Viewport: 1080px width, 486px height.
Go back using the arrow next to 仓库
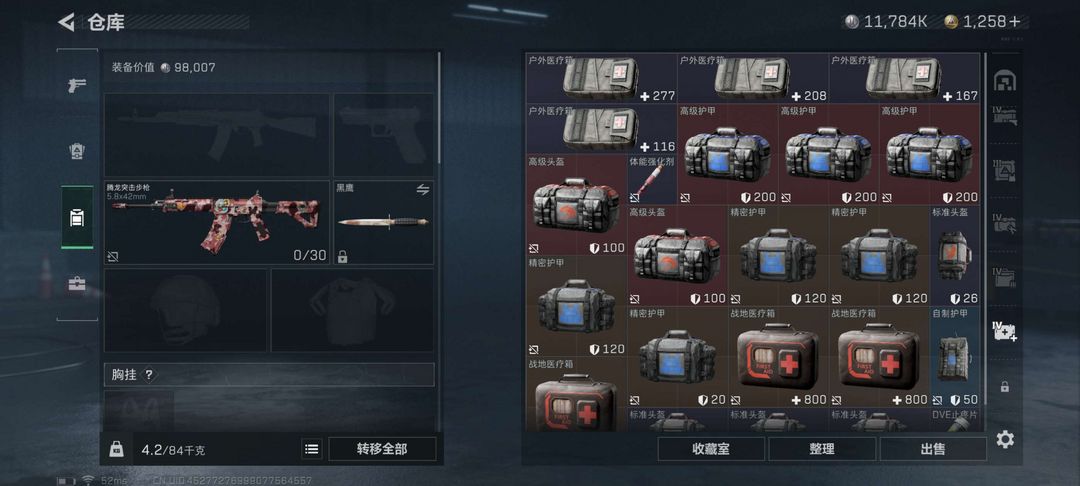point(66,22)
